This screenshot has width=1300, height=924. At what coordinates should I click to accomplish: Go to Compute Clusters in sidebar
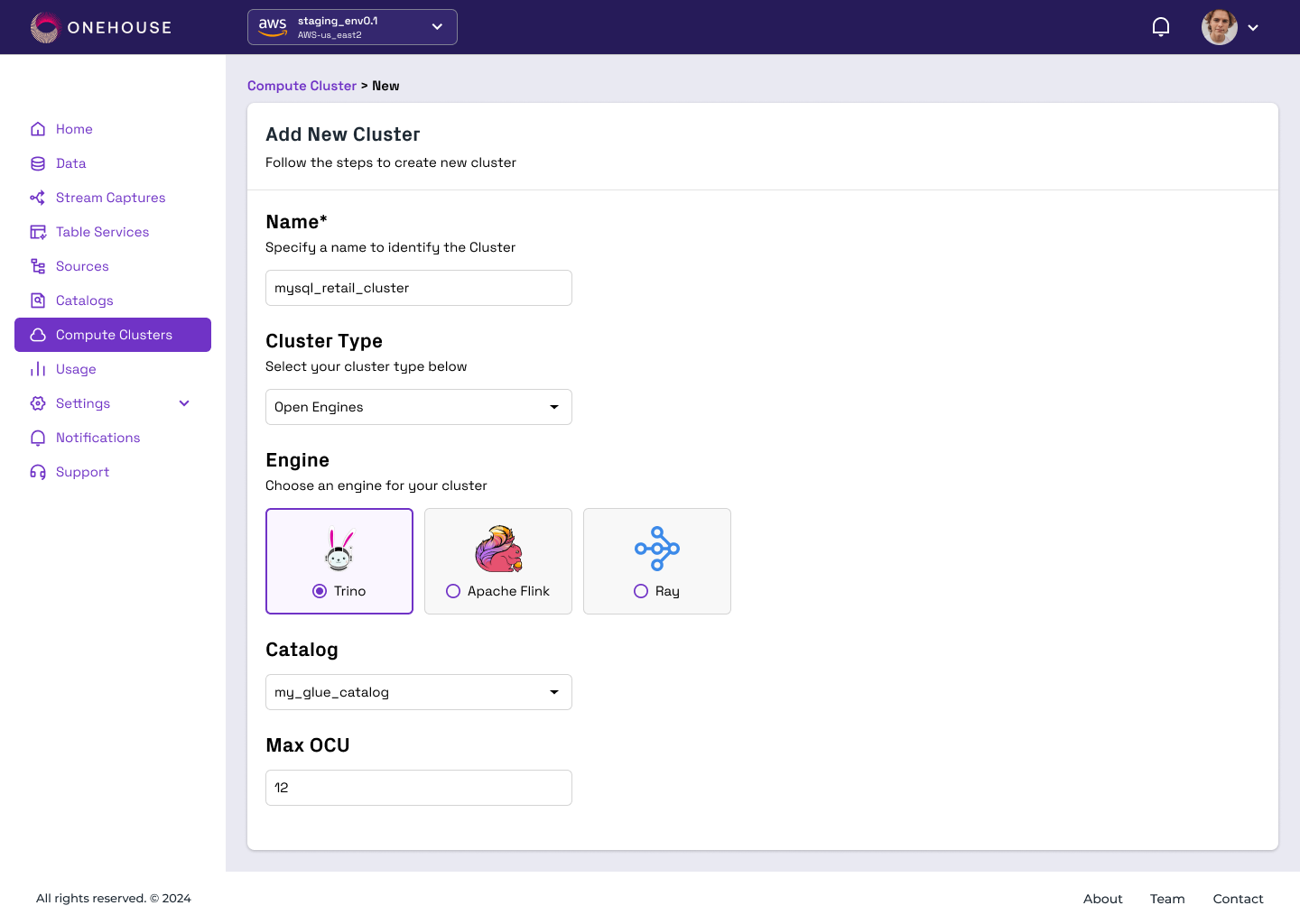coord(113,335)
